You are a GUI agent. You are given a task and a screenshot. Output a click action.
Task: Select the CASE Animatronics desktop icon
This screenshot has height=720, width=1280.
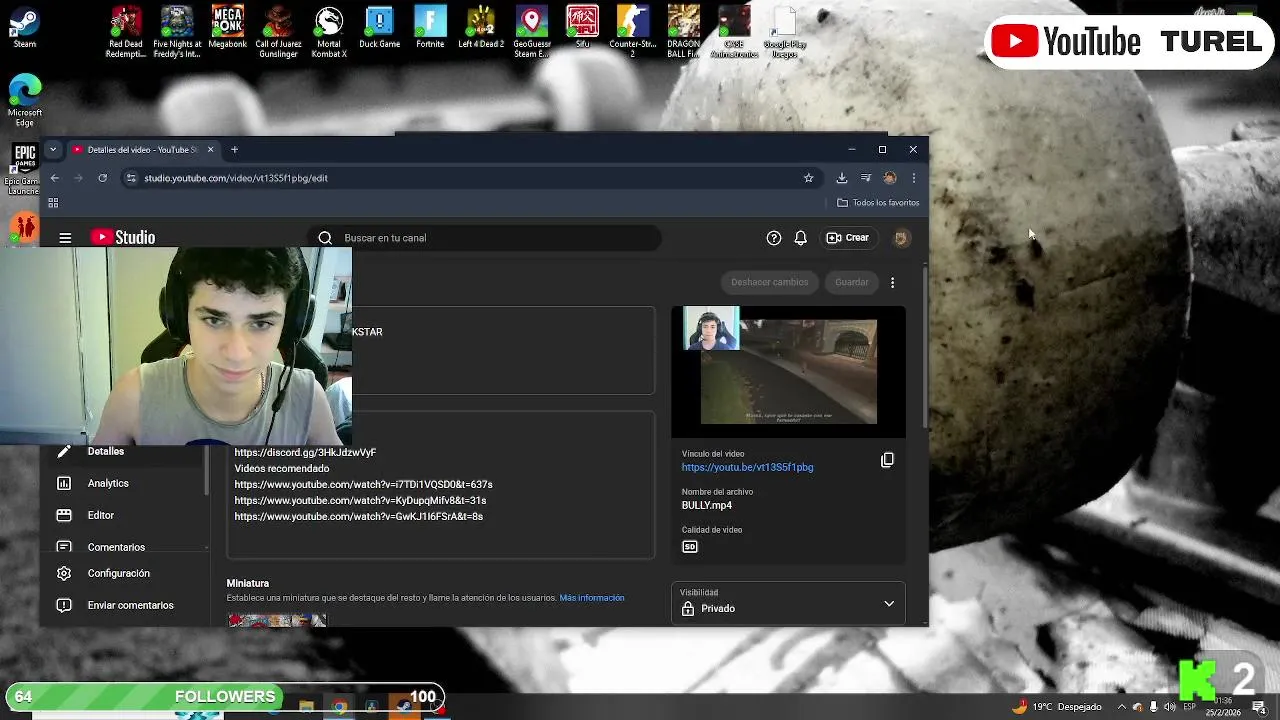click(734, 32)
